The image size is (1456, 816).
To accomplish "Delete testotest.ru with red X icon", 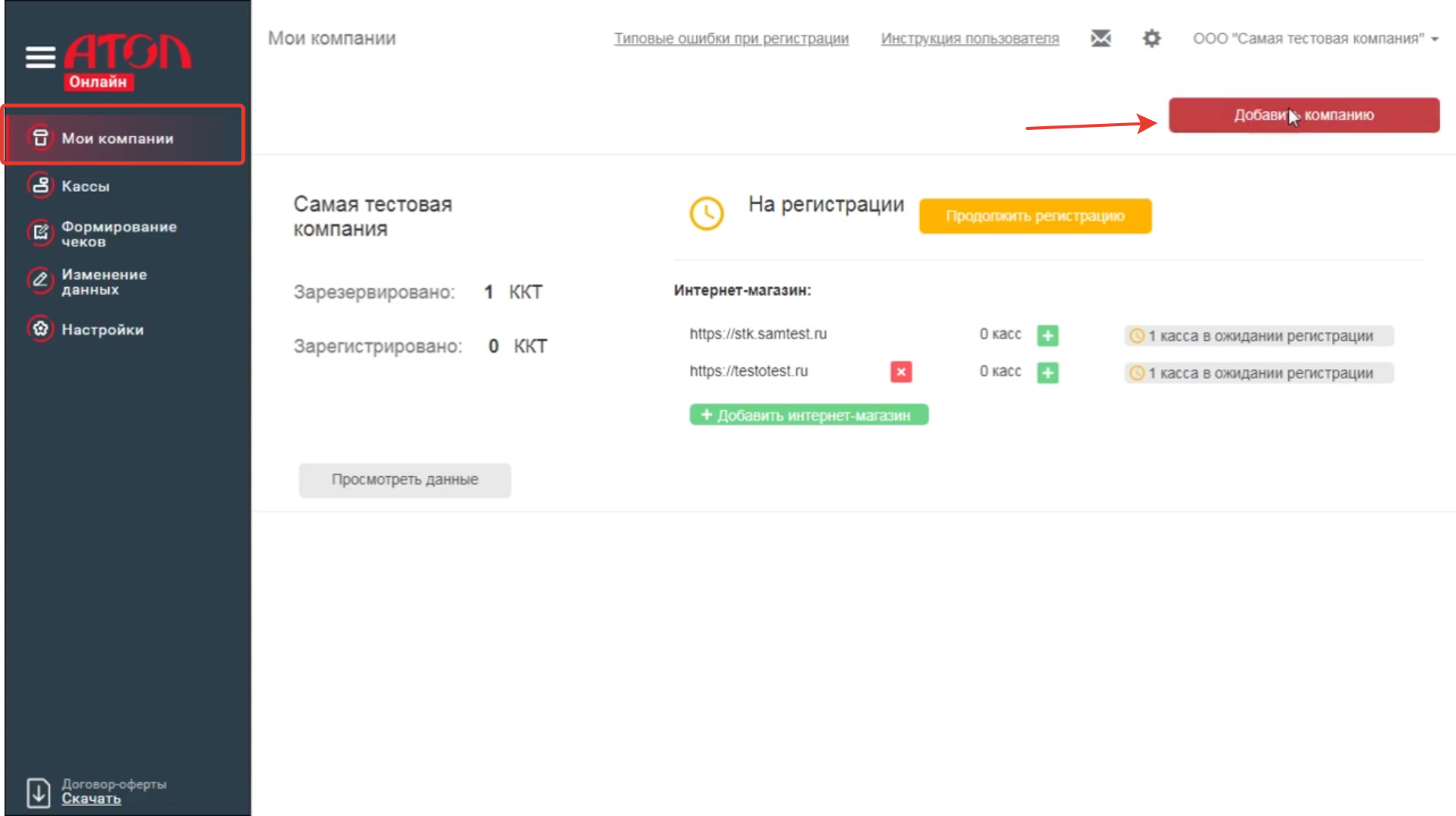I will [900, 372].
